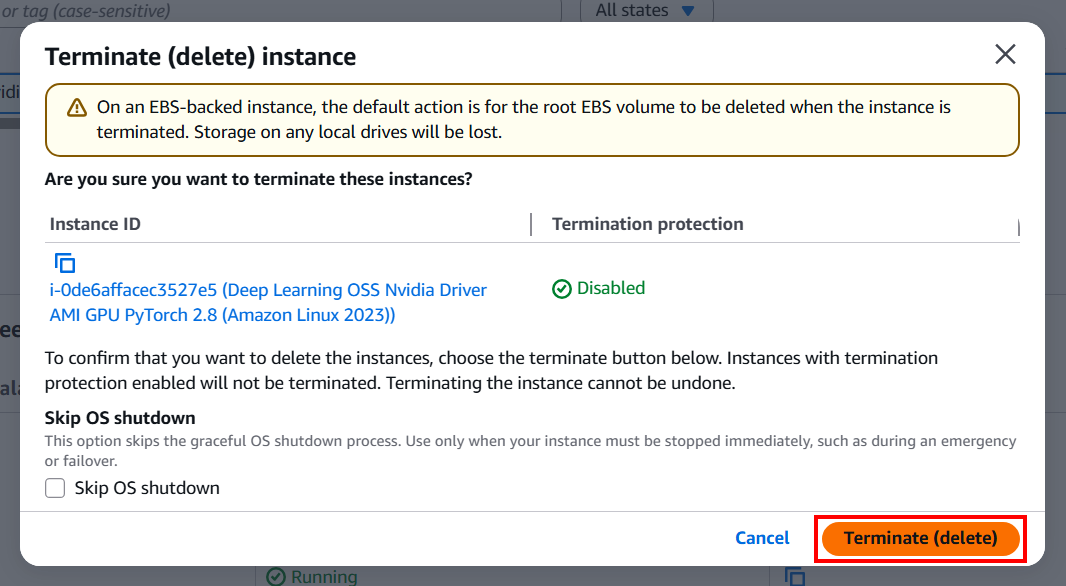Click the green check icon beside Running

(277, 577)
